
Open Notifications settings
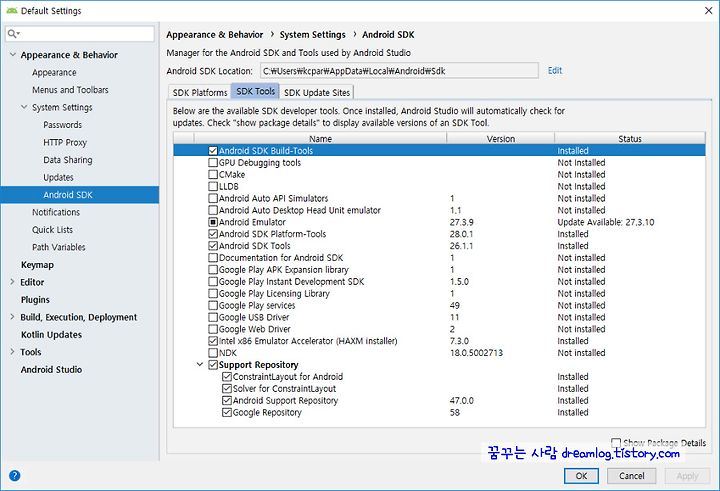point(56,212)
